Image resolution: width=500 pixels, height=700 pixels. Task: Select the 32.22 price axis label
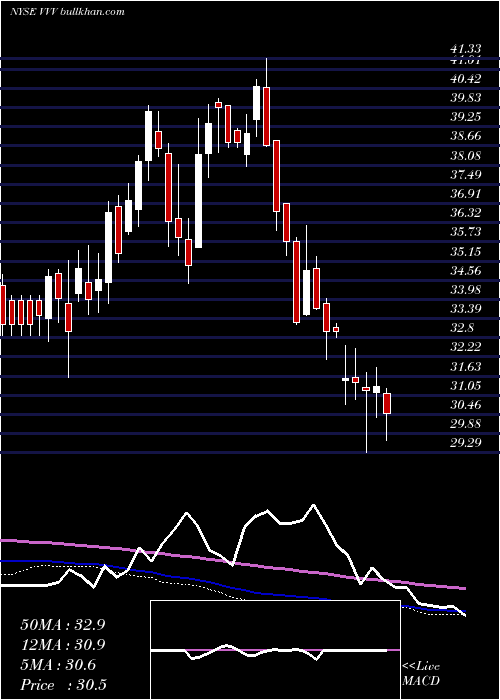466,347
